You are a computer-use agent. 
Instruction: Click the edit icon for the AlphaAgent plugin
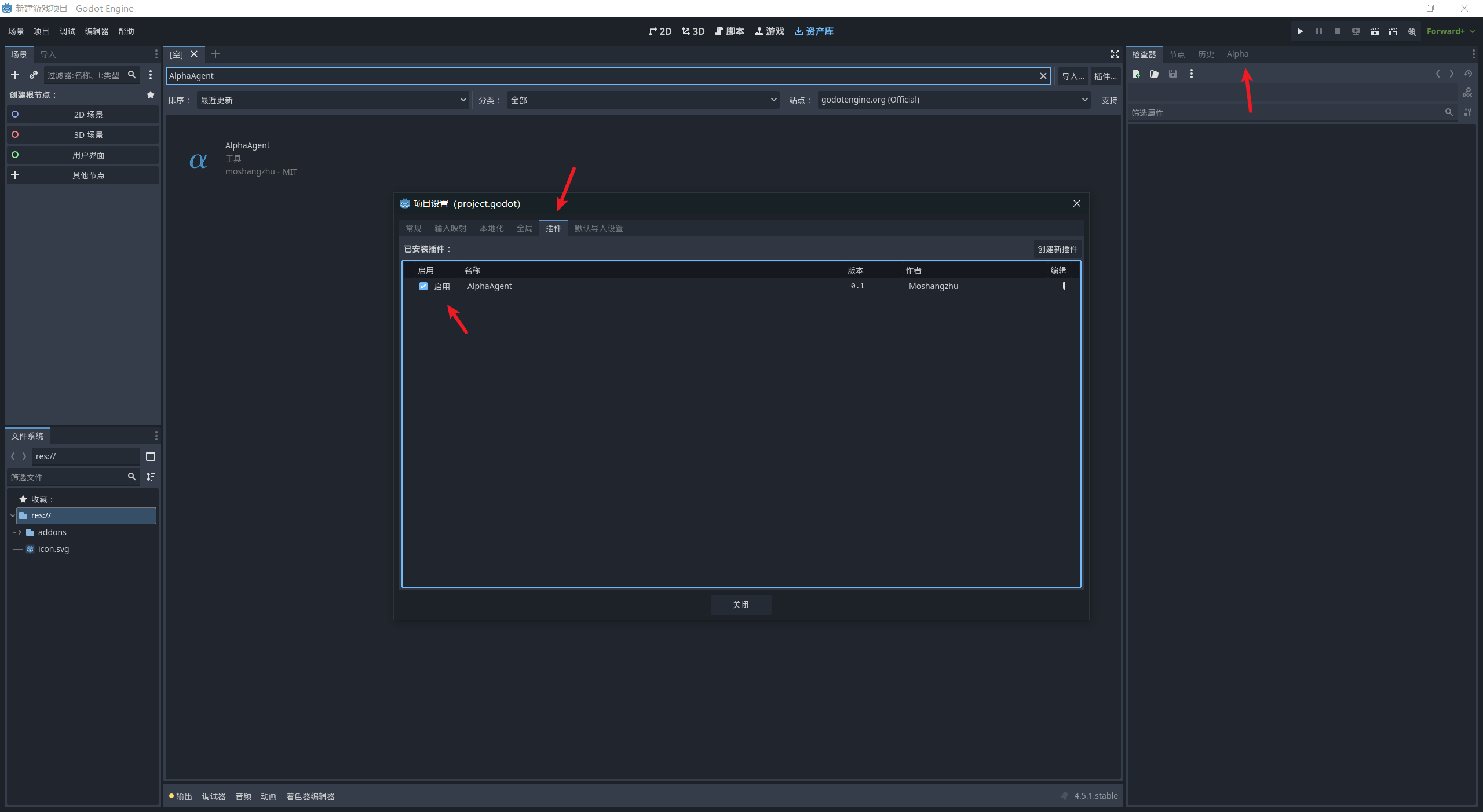click(x=1064, y=286)
